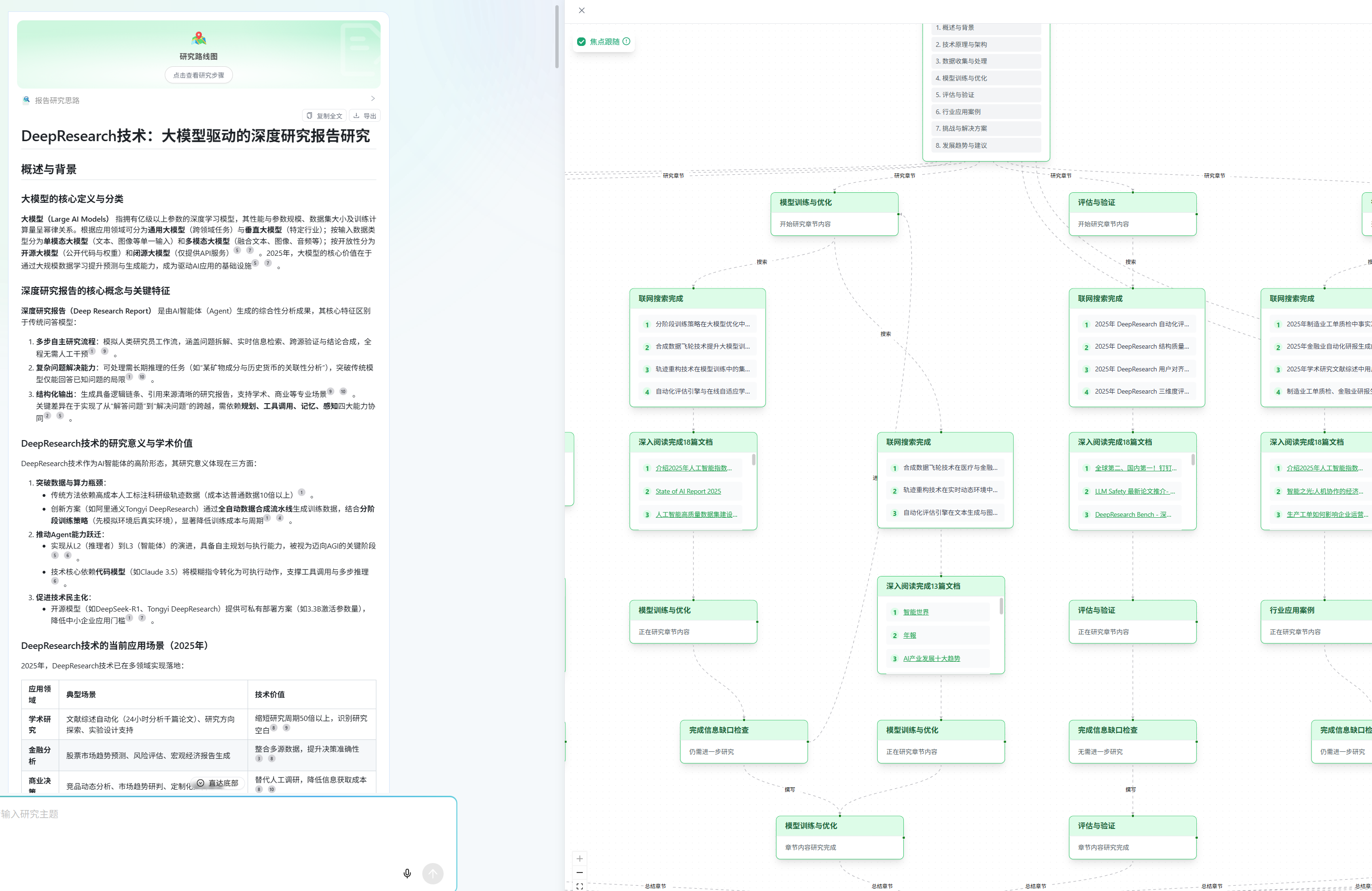Zoom in on the research graph with plus icon
1372x891 pixels.
[580, 859]
